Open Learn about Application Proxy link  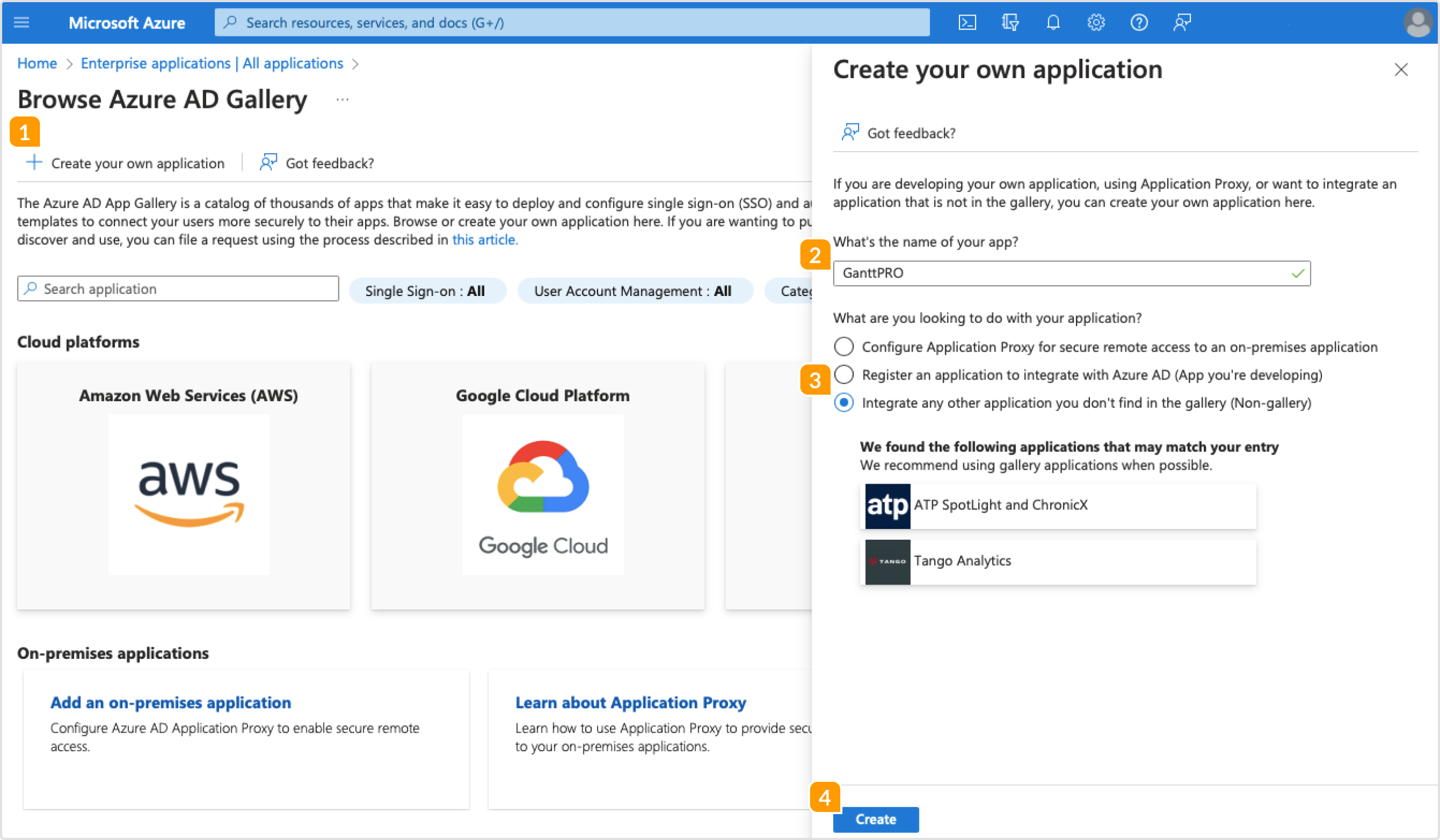pos(631,702)
